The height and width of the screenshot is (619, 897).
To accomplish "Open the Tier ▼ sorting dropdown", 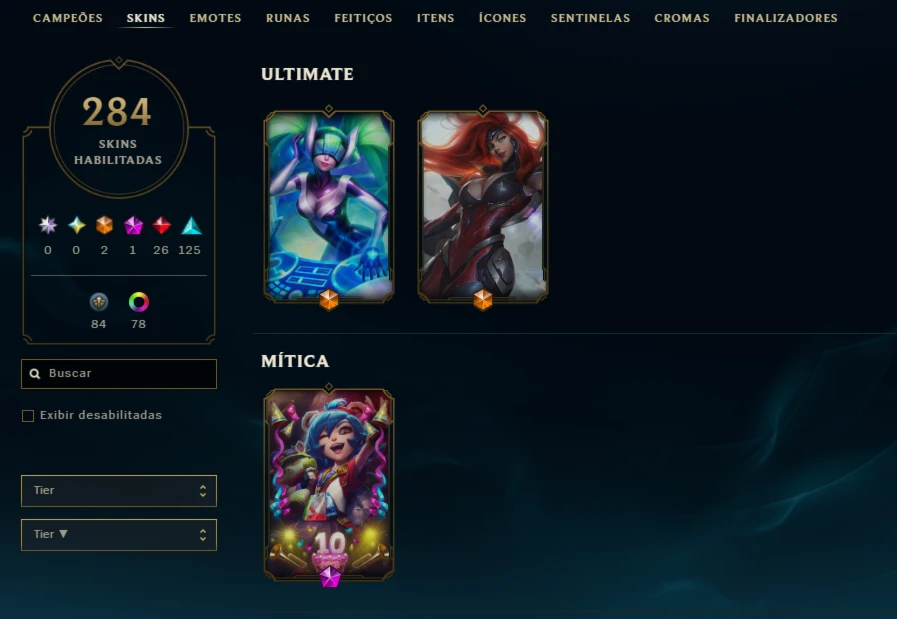I will [119, 535].
